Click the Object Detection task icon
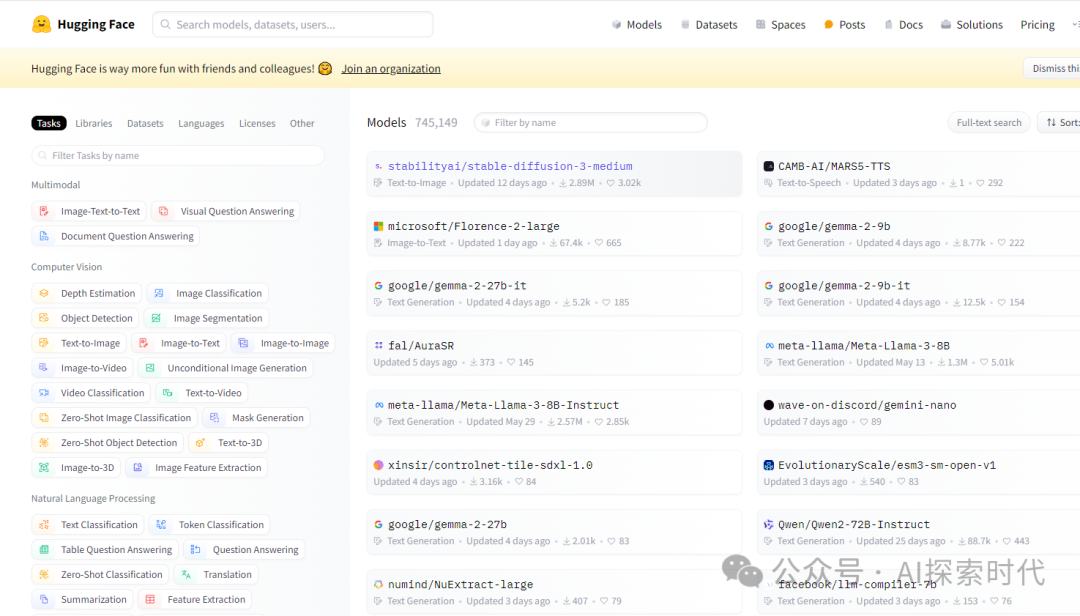The width and height of the screenshot is (1080, 616). tap(44, 319)
